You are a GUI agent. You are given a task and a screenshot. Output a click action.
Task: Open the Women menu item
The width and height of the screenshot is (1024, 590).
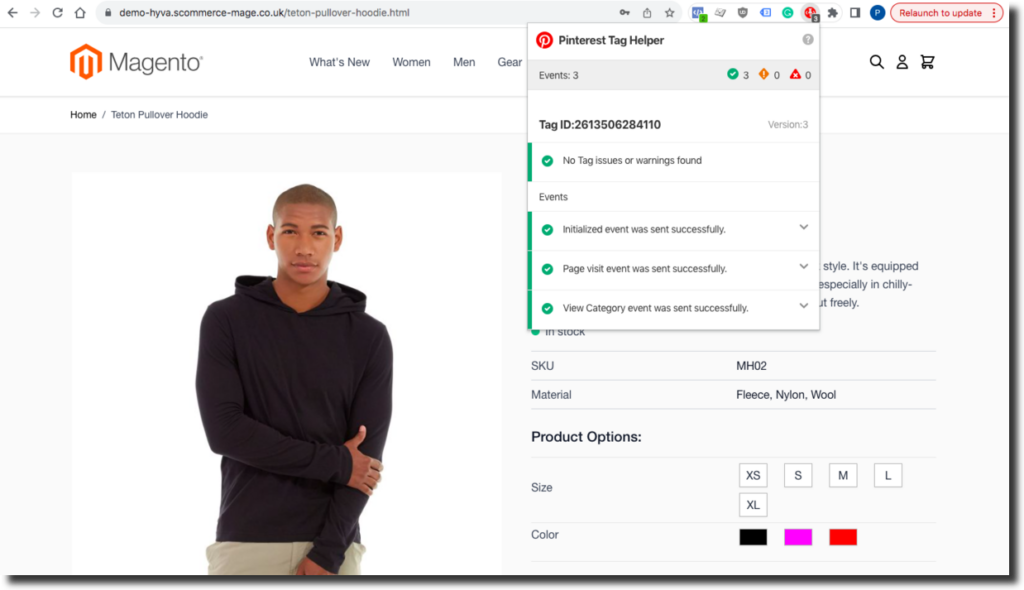[411, 62]
